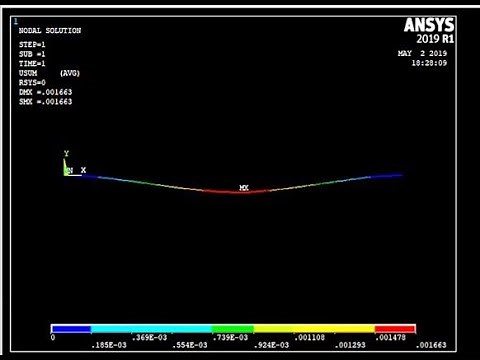Screen dimensions: 480x360
Task: Click the 'SMX =.001663' value
Action: pyautogui.click(x=45, y=102)
